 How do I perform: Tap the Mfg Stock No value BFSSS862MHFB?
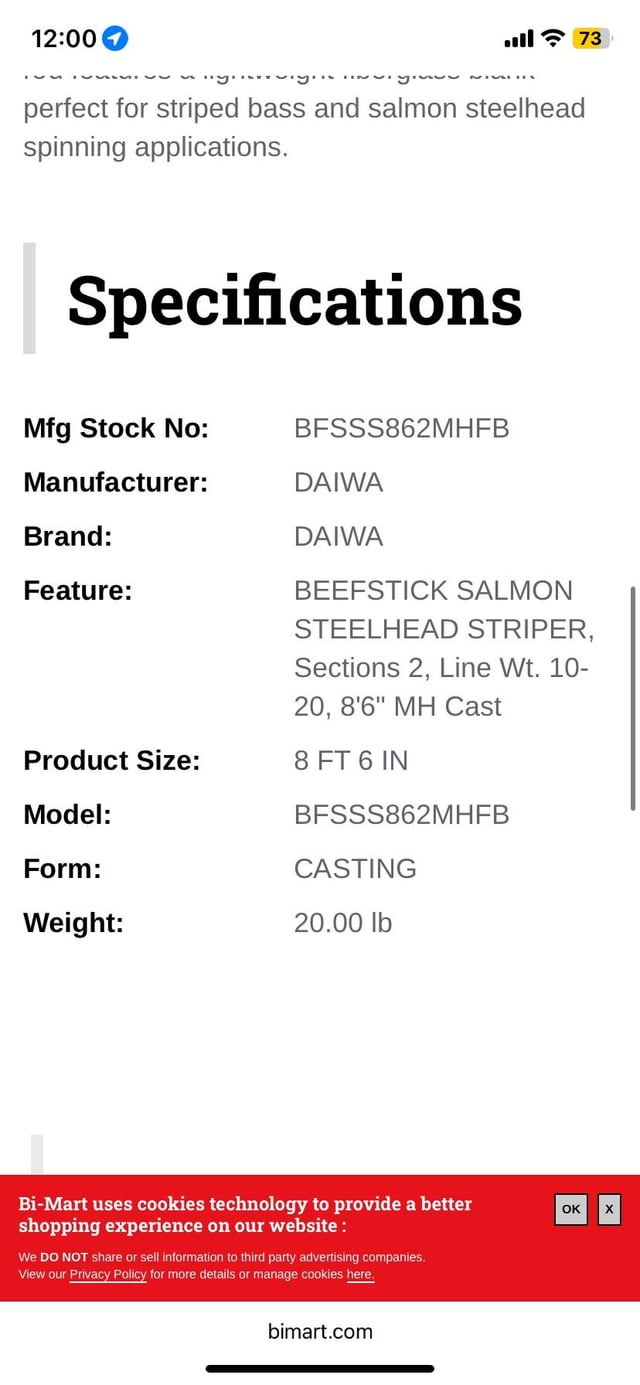tap(401, 428)
